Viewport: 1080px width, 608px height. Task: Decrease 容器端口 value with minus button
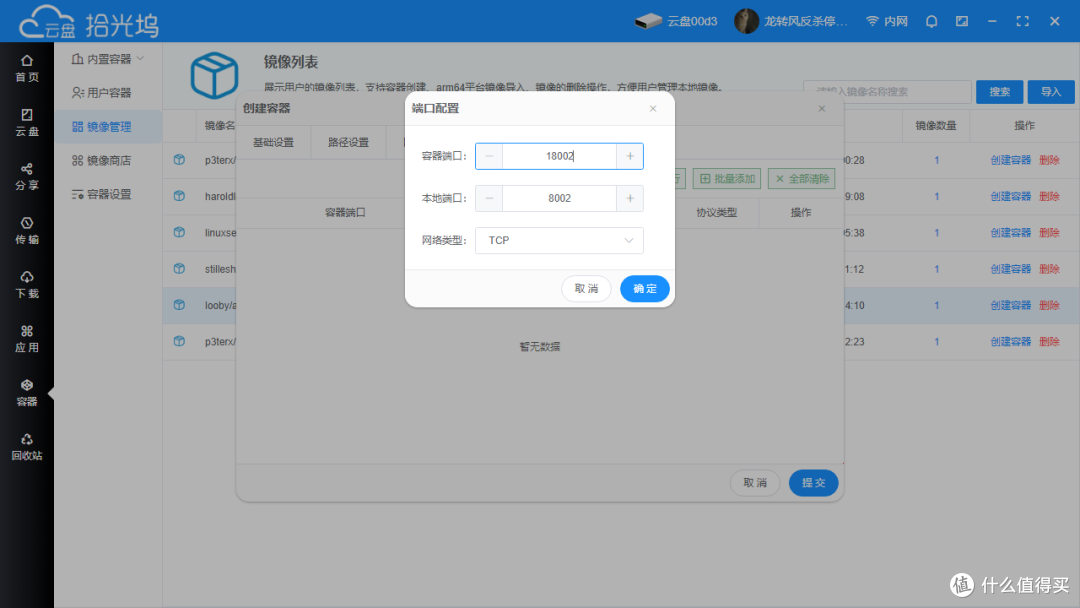[489, 156]
